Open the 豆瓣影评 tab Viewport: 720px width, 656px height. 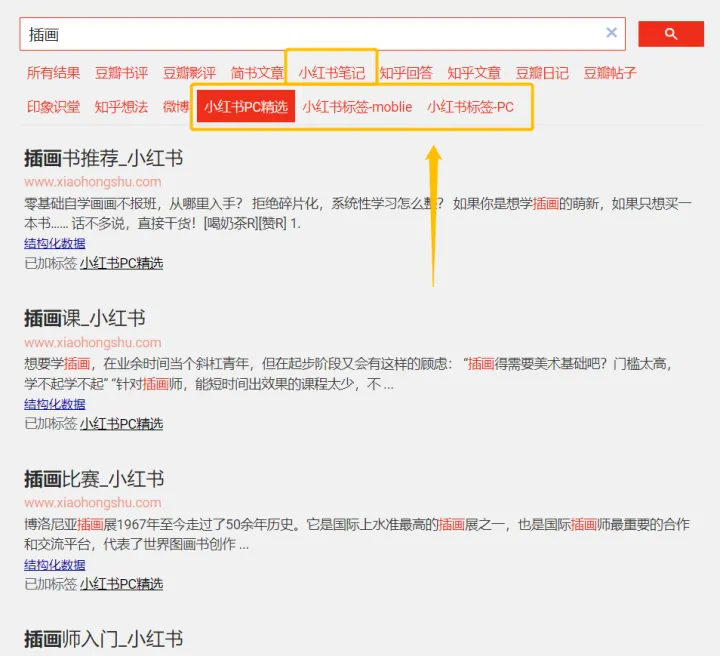coord(189,73)
